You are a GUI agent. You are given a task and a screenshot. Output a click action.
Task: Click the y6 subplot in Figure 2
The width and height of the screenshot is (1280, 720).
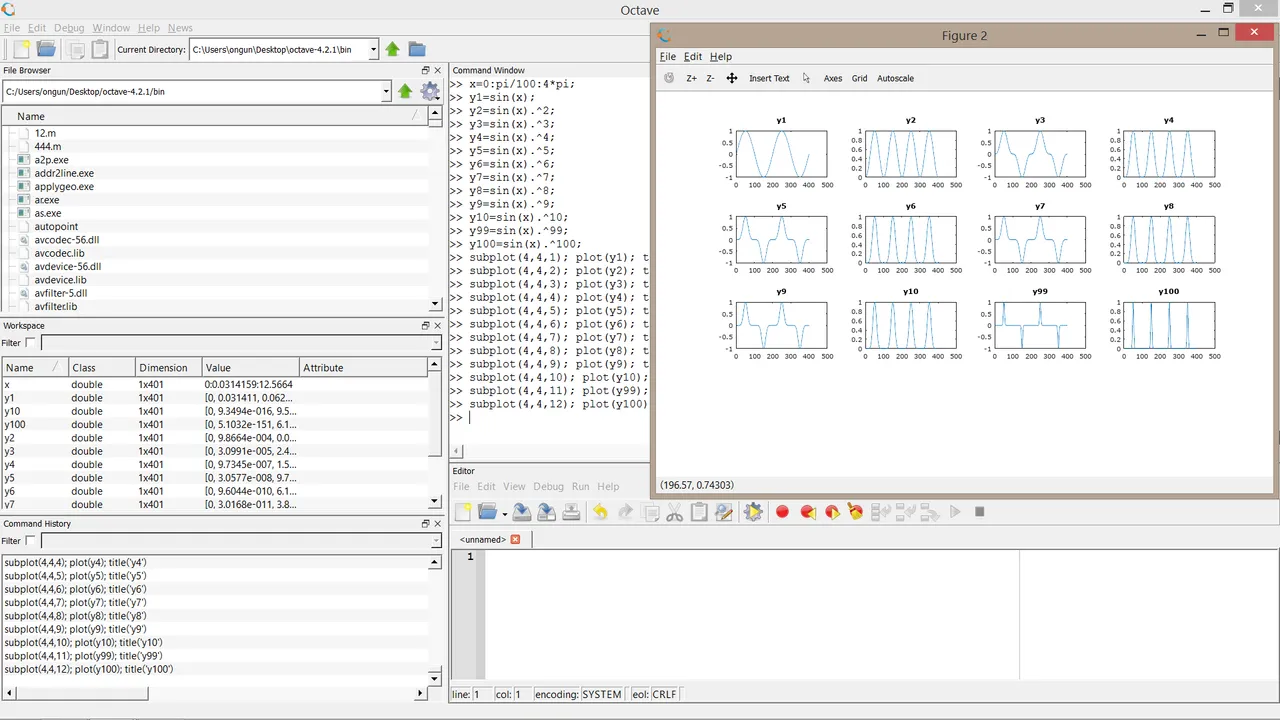click(910, 240)
